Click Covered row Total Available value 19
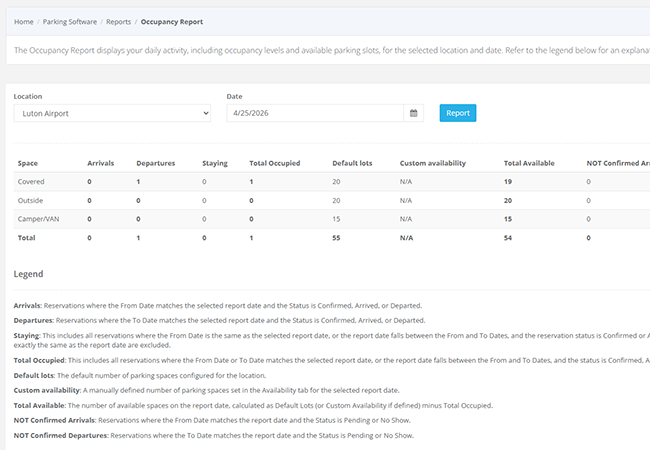The width and height of the screenshot is (650, 450). pyautogui.click(x=508, y=181)
